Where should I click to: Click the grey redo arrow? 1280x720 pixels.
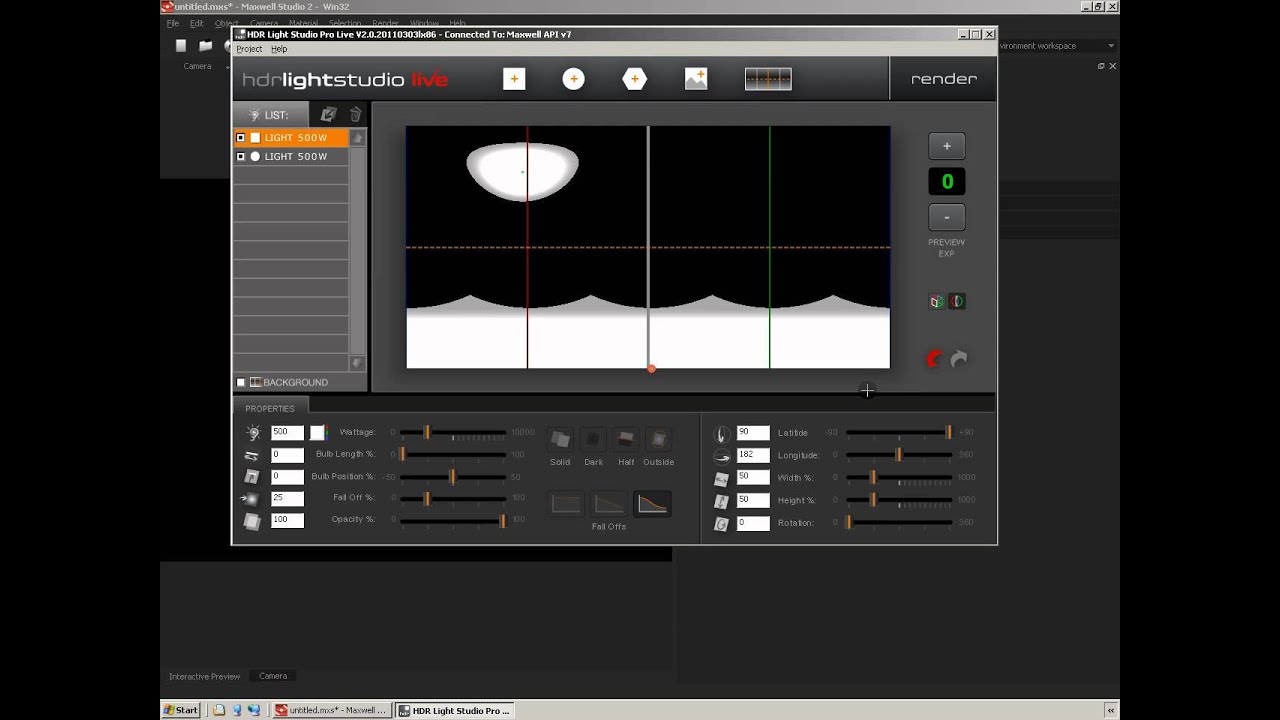coord(959,359)
